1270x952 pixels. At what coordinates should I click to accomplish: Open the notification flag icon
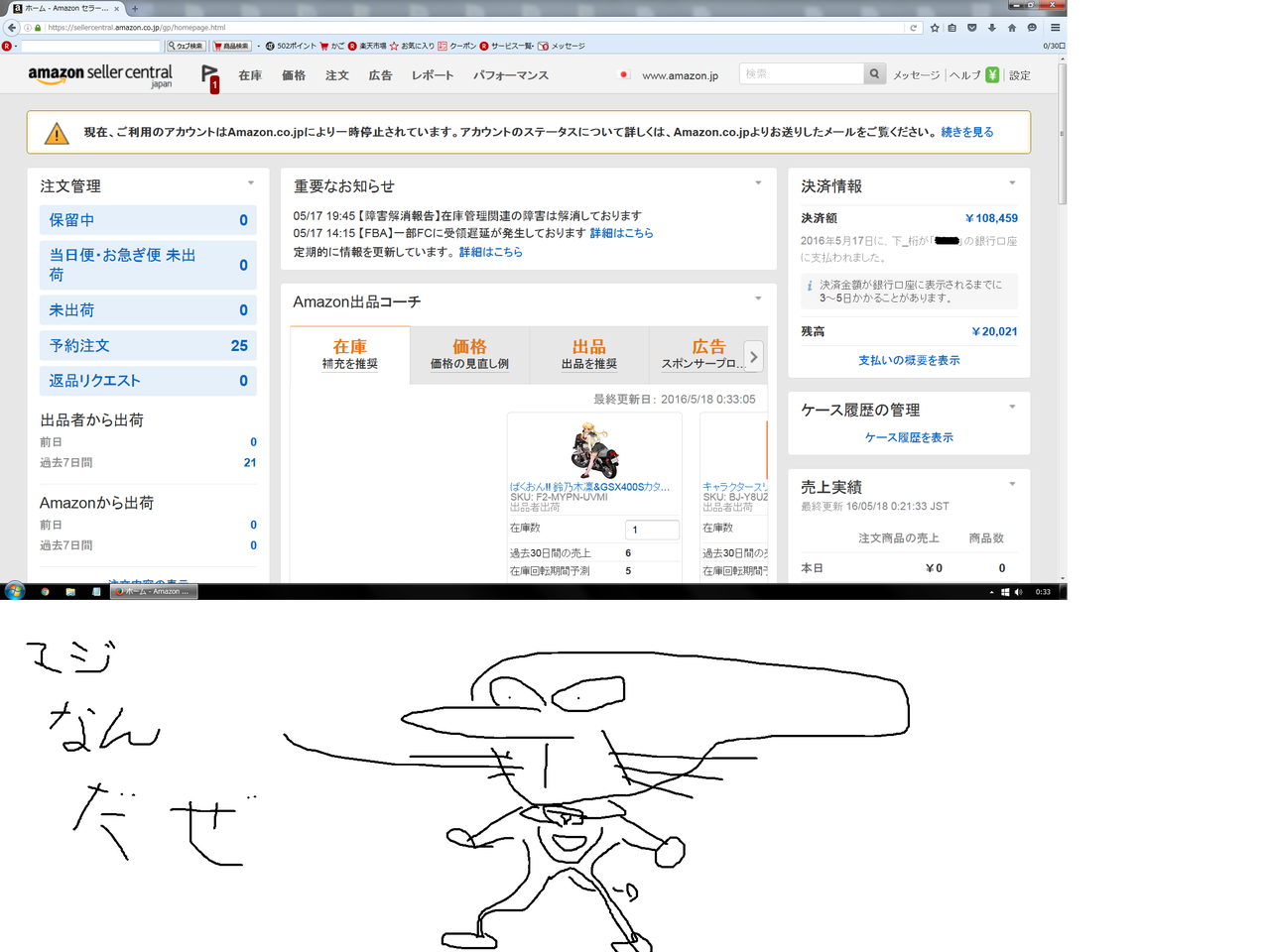(209, 75)
